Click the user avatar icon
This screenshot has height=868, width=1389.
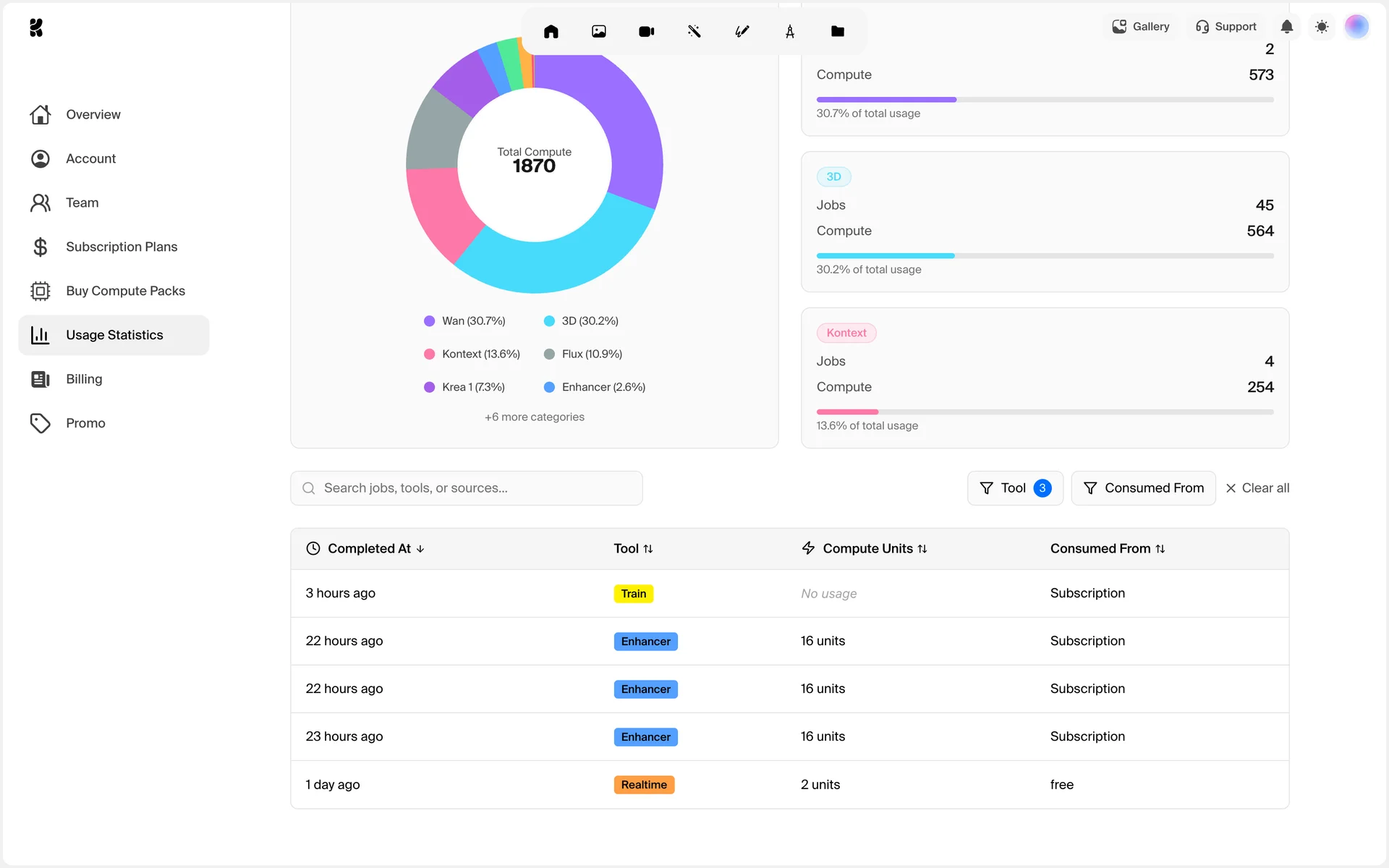point(1356,27)
